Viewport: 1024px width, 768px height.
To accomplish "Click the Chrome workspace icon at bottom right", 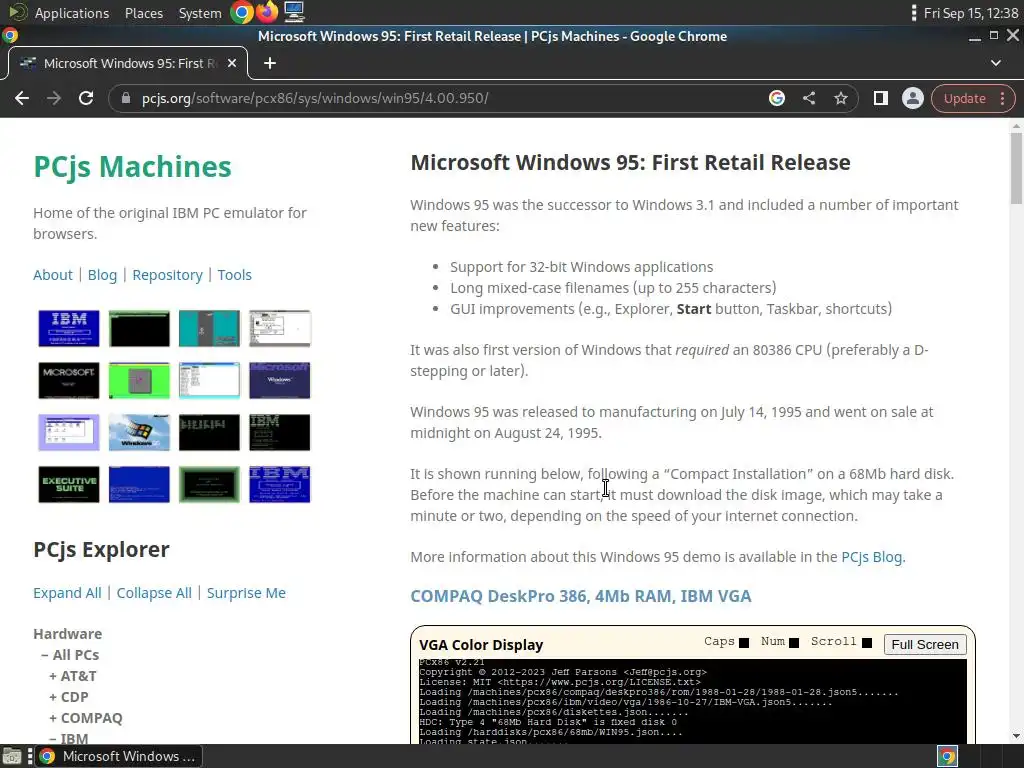I will [x=948, y=756].
